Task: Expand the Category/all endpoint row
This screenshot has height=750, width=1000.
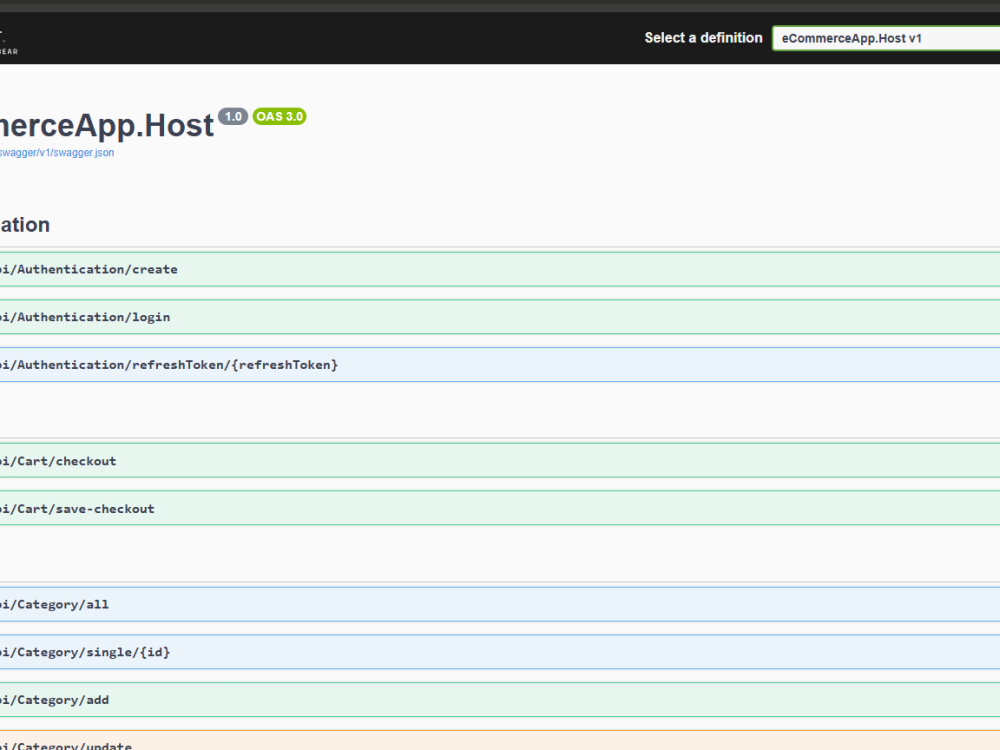Action: [500, 604]
